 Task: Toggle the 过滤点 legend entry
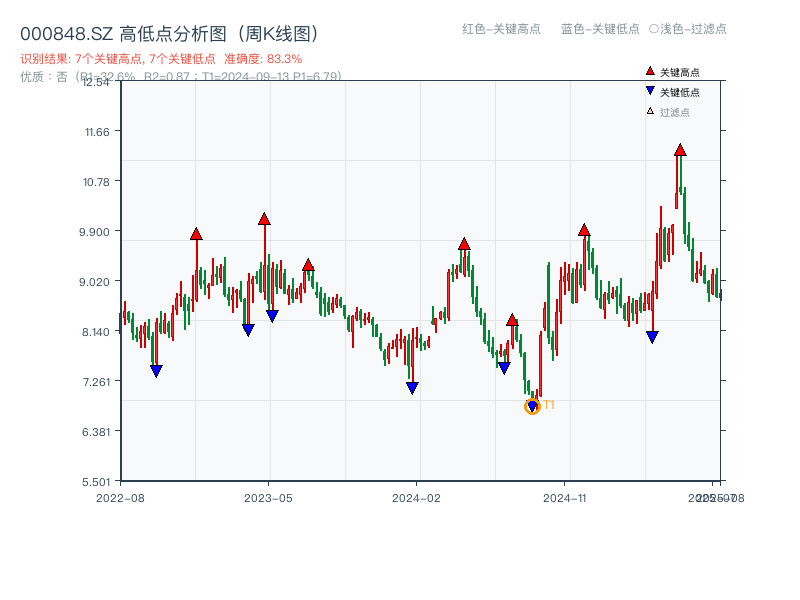(x=668, y=112)
